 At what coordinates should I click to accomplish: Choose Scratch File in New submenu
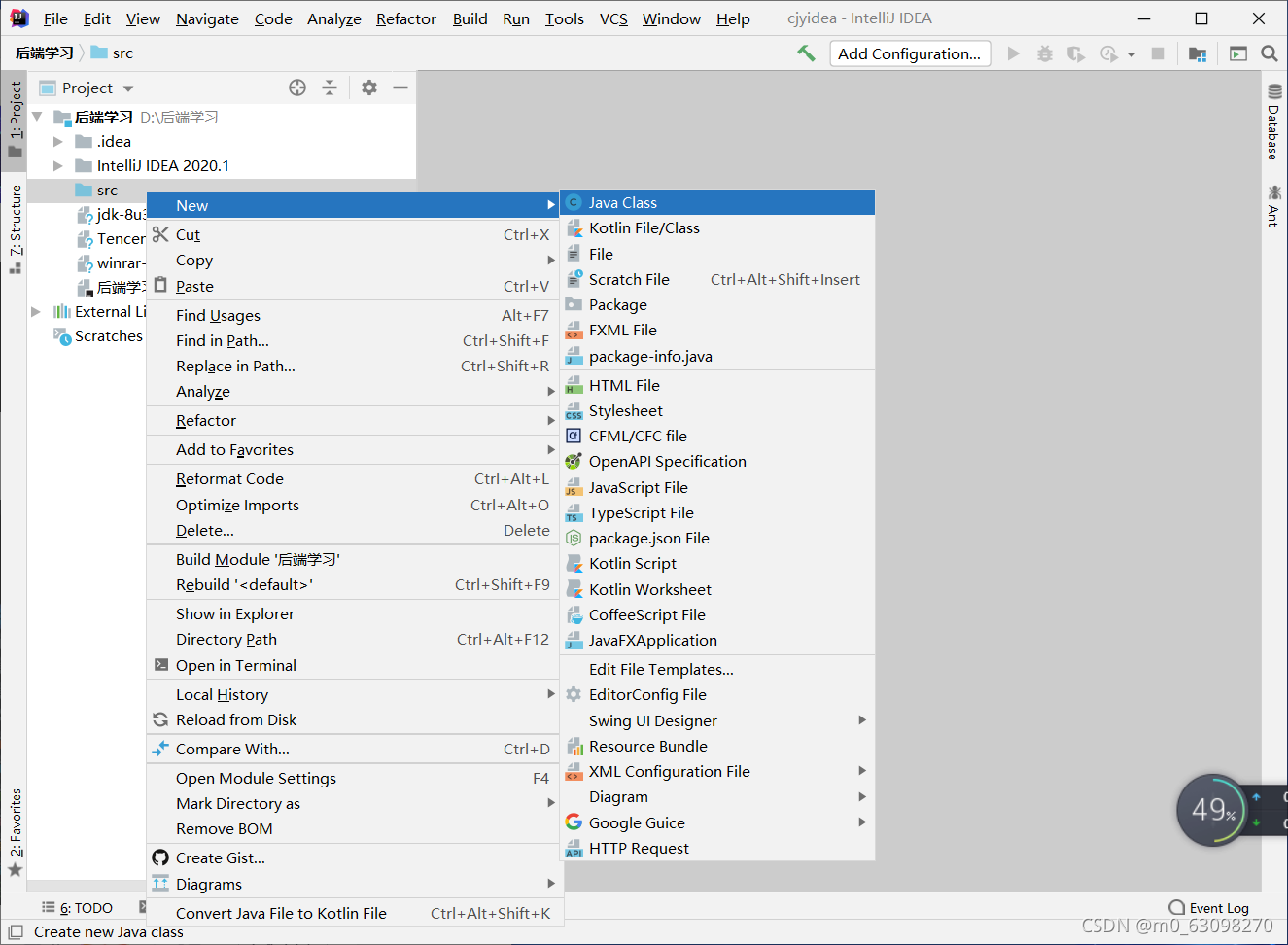coord(717,279)
